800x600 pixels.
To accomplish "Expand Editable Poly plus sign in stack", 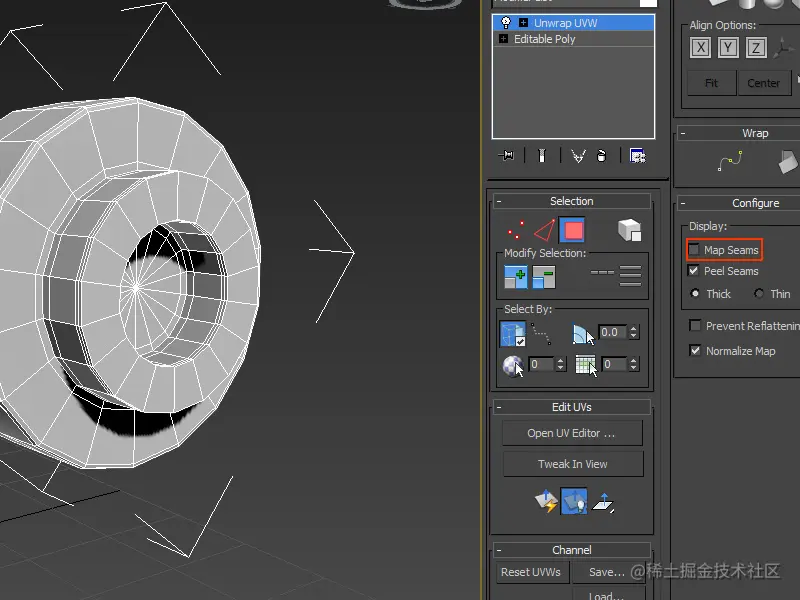I will [504, 39].
